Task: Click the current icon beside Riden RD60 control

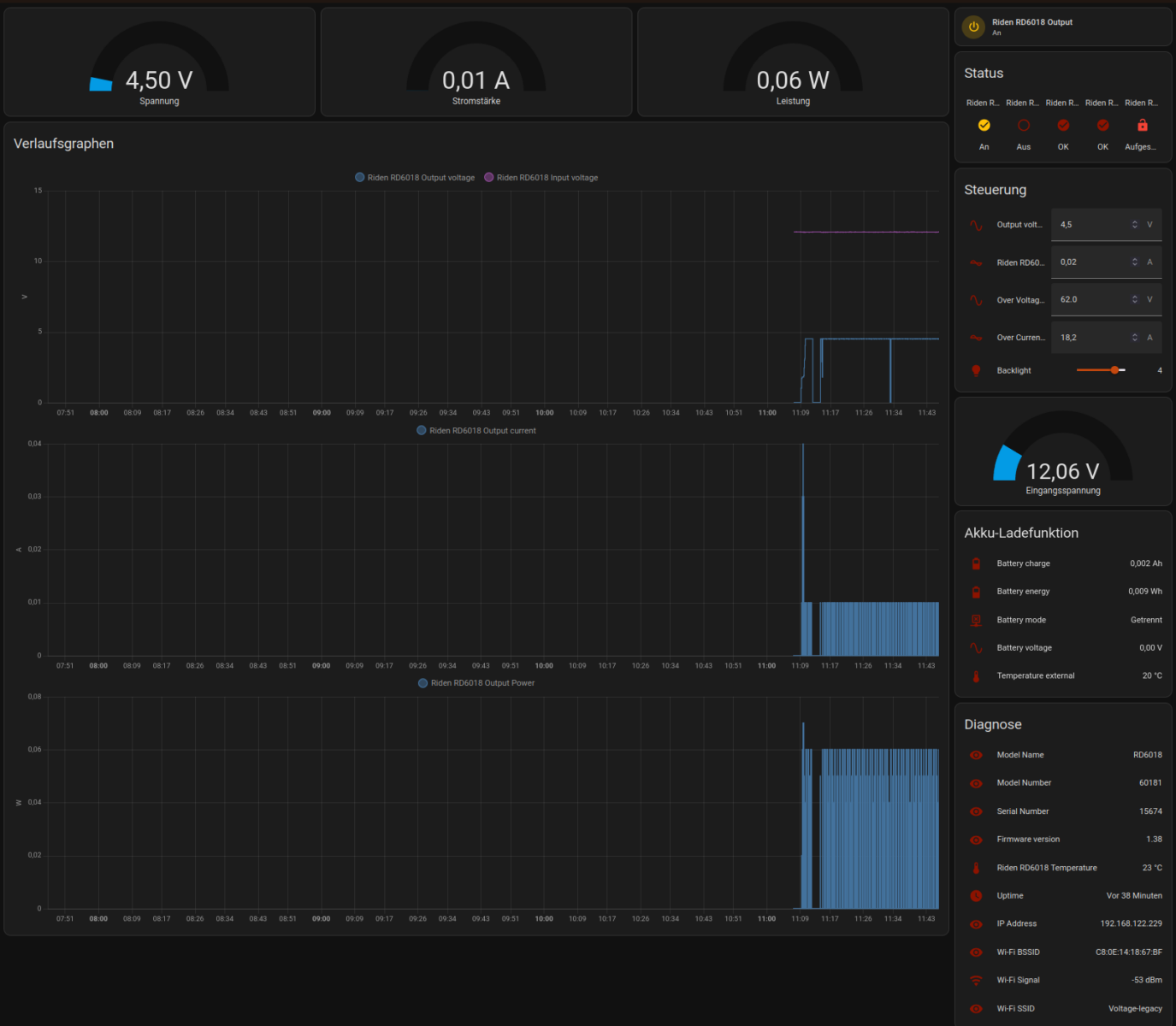Action: click(x=976, y=262)
